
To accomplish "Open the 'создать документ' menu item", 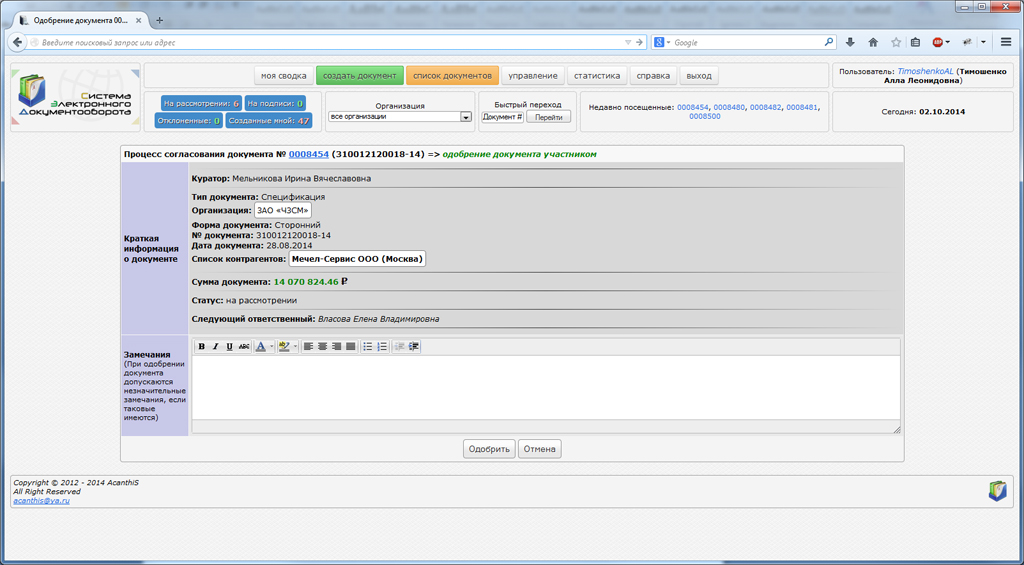I will click(360, 76).
